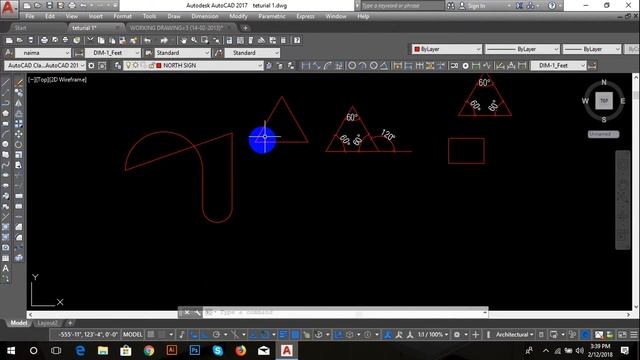640x360 pixels.
Task: Click the Linear dimension tool
Action: 305,65
